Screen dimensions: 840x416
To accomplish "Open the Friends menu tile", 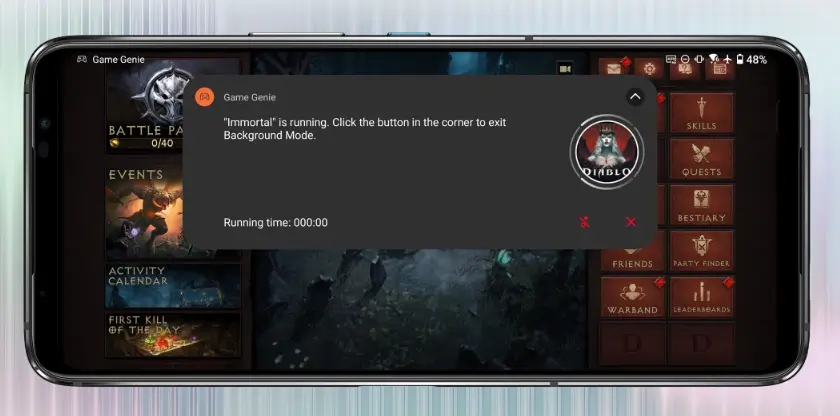I will pos(633,260).
